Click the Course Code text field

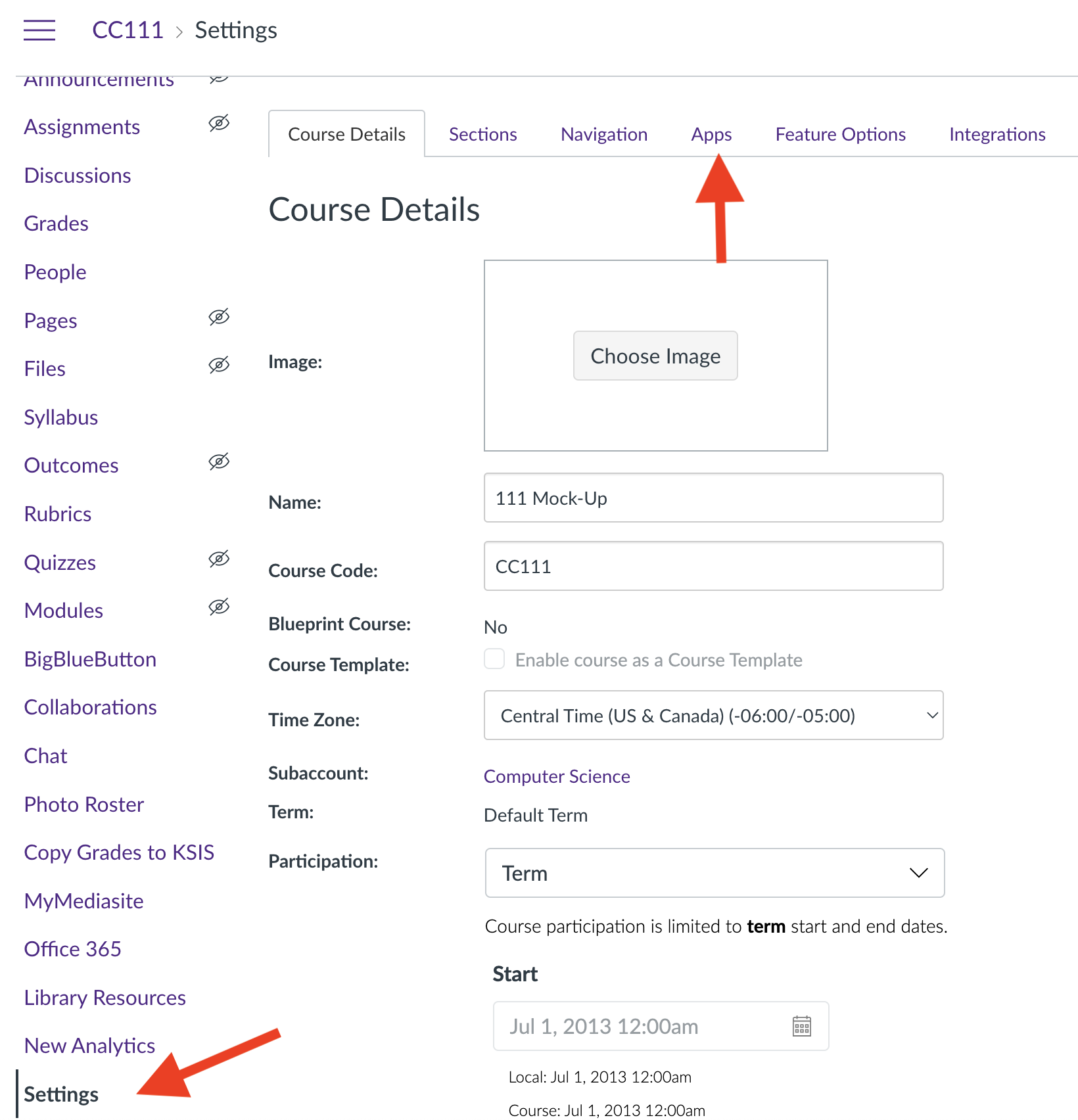[714, 566]
